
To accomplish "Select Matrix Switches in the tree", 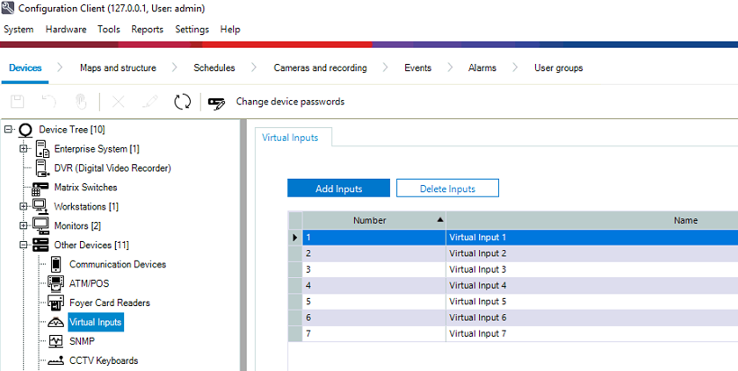I will point(86,187).
